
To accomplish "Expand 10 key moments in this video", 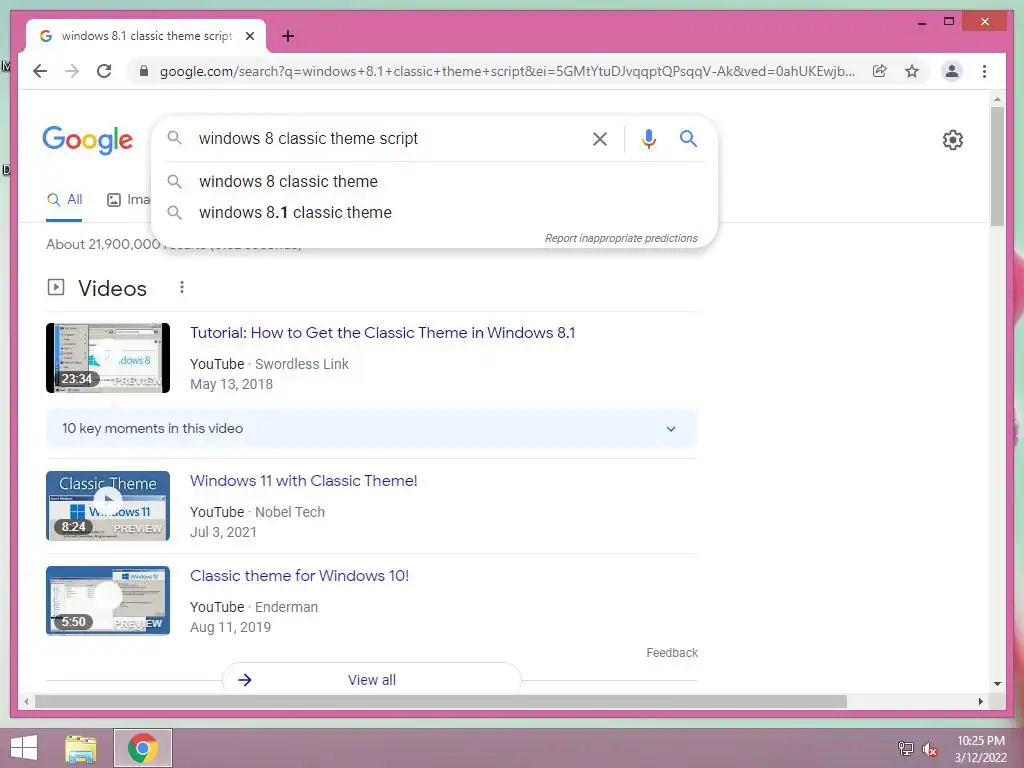I will click(371, 428).
